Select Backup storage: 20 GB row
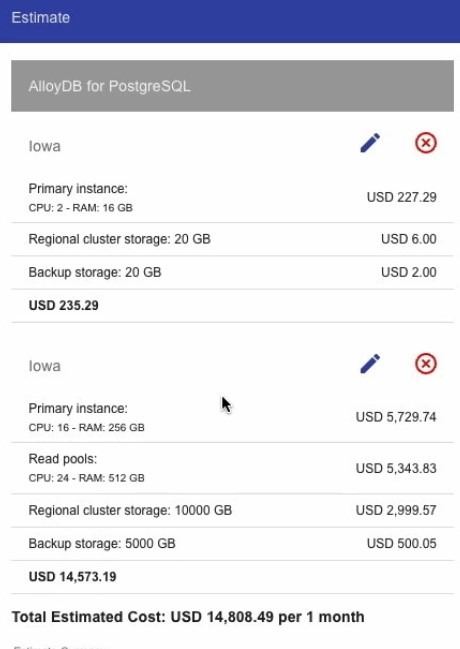The width and height of the screenshot is (460, 649). click(x=232, y=272)
